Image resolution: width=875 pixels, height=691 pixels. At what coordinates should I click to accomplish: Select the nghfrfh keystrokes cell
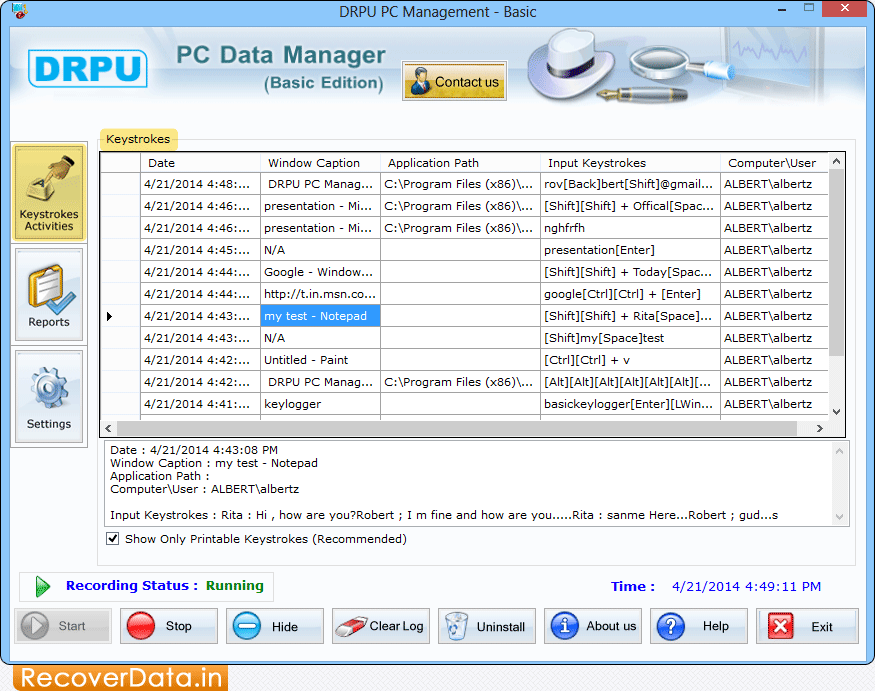[x=630, y=228]
